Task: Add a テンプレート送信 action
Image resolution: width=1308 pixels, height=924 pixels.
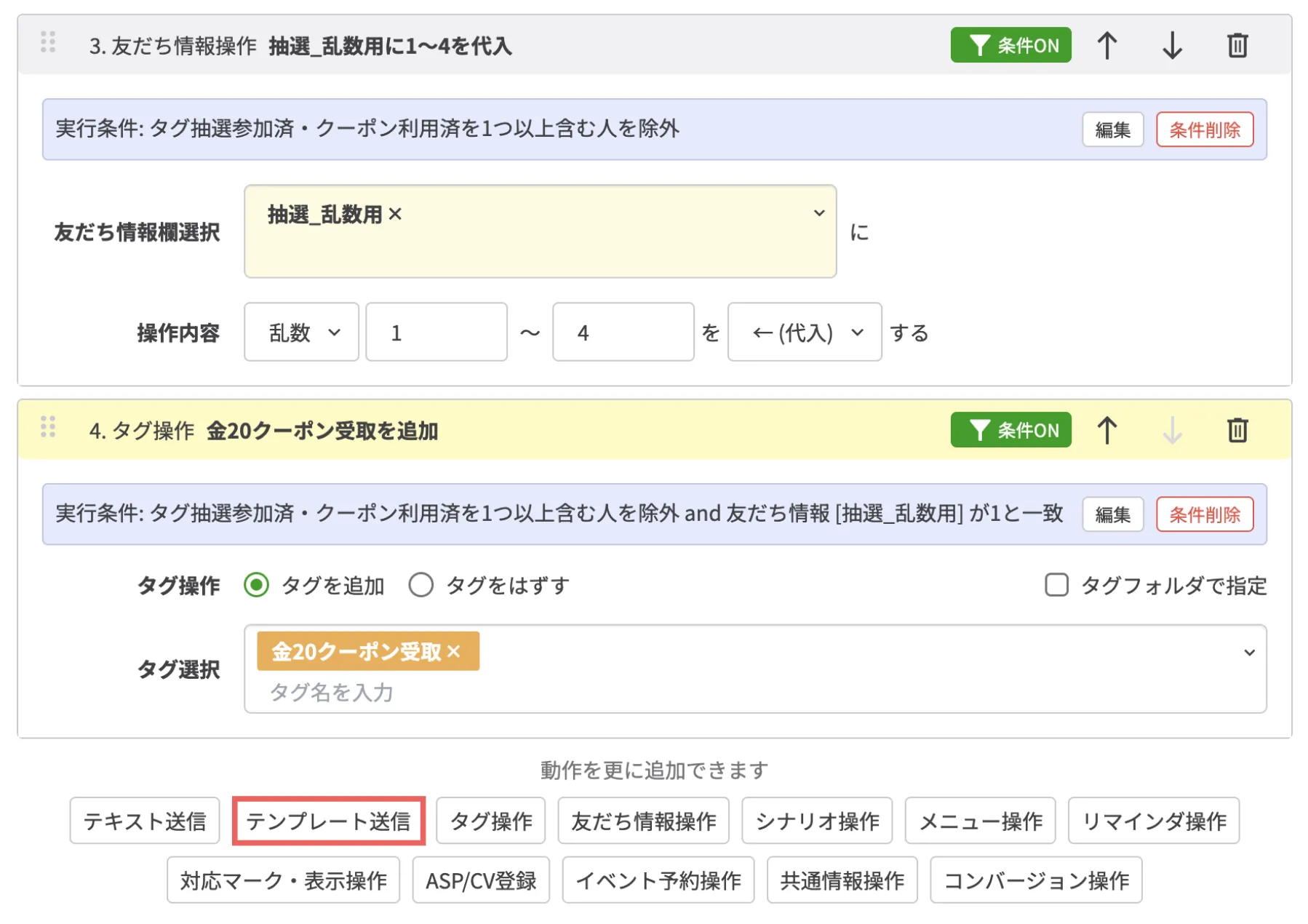Action: (328, 821)
